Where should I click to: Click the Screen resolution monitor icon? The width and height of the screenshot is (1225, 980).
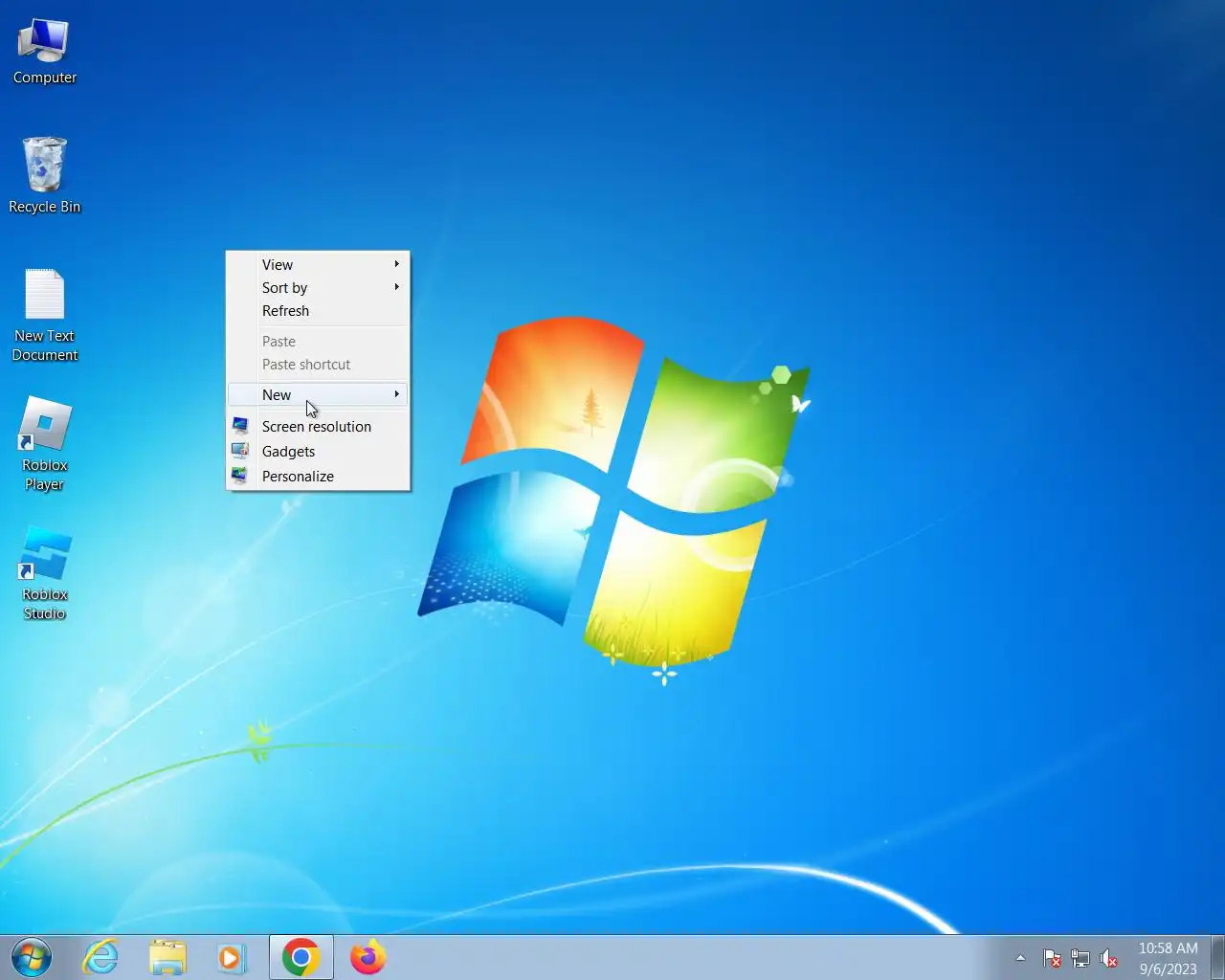[240, 426]
